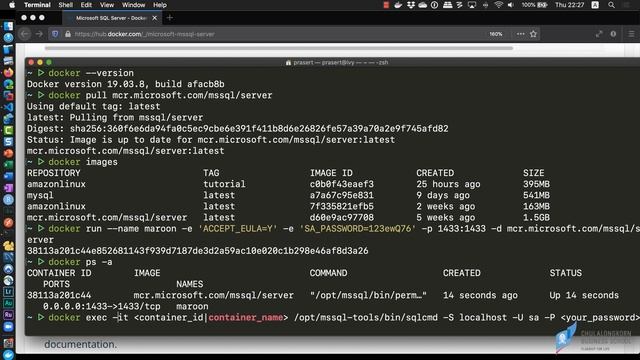
Task: Open Spotlight search magnifier
Action: click(611, 5)
